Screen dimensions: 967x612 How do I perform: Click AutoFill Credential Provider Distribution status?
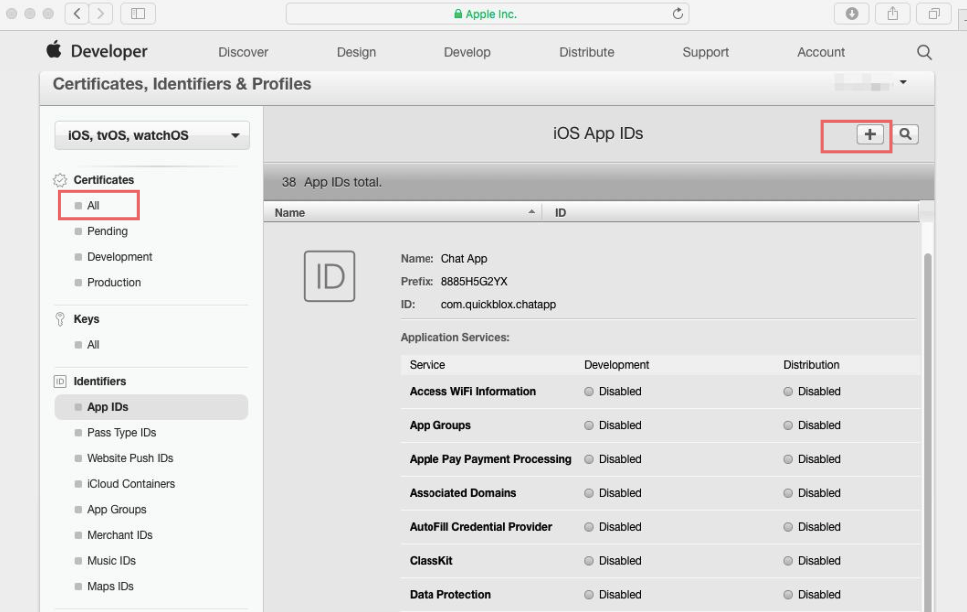pyautogui.click(x=788, y=527)
